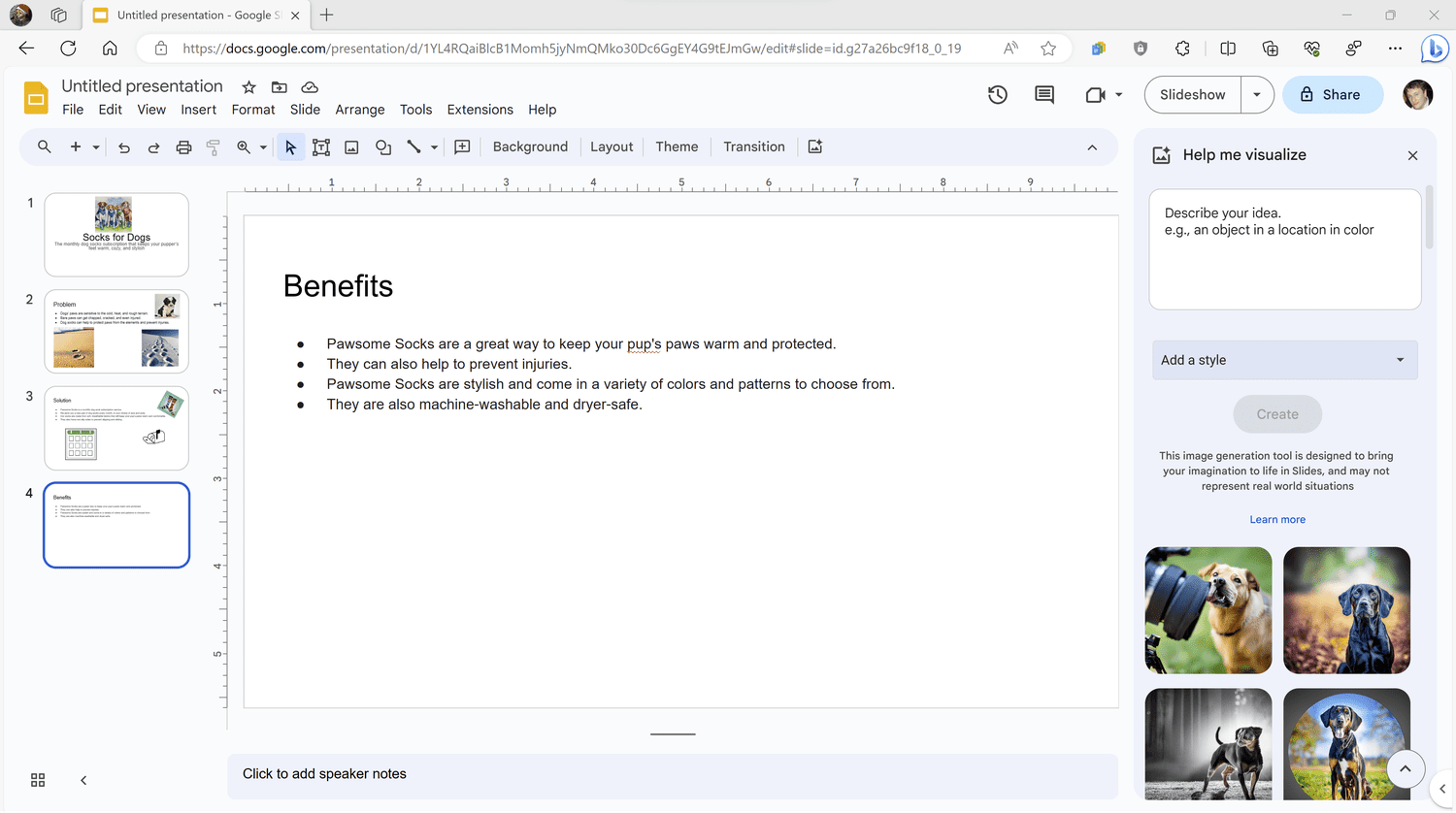Select the Text box tool
The width and height of the screenshot is (1456, 813).
point(321,147)
